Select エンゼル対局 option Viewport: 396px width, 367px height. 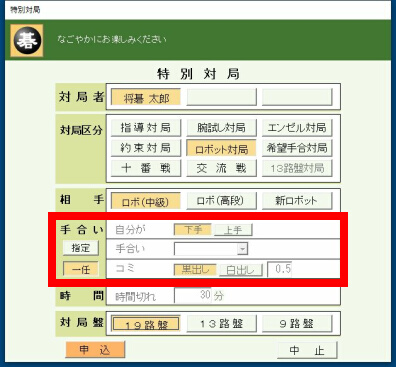297,128
